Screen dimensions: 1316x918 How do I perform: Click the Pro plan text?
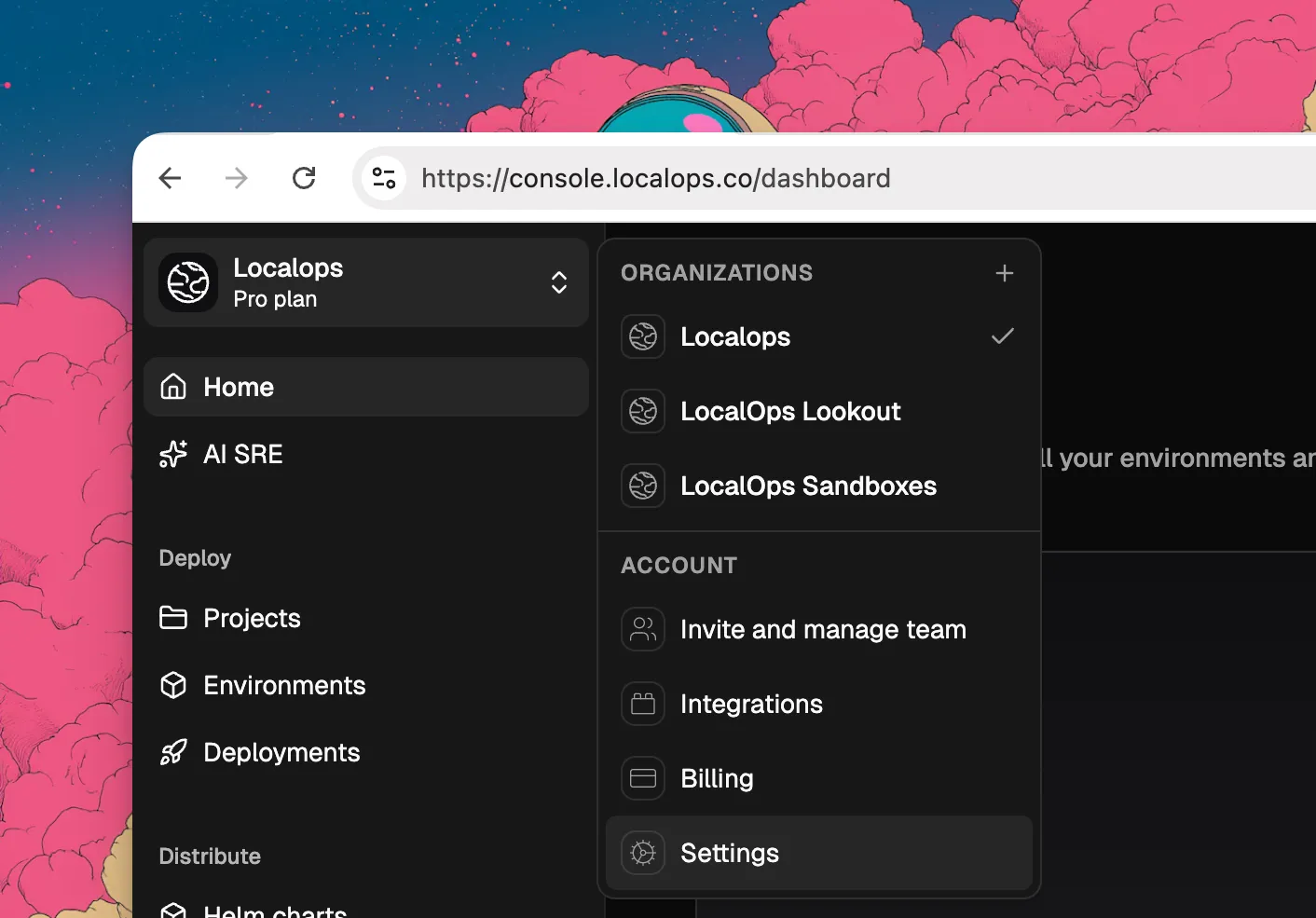point(275,299)
